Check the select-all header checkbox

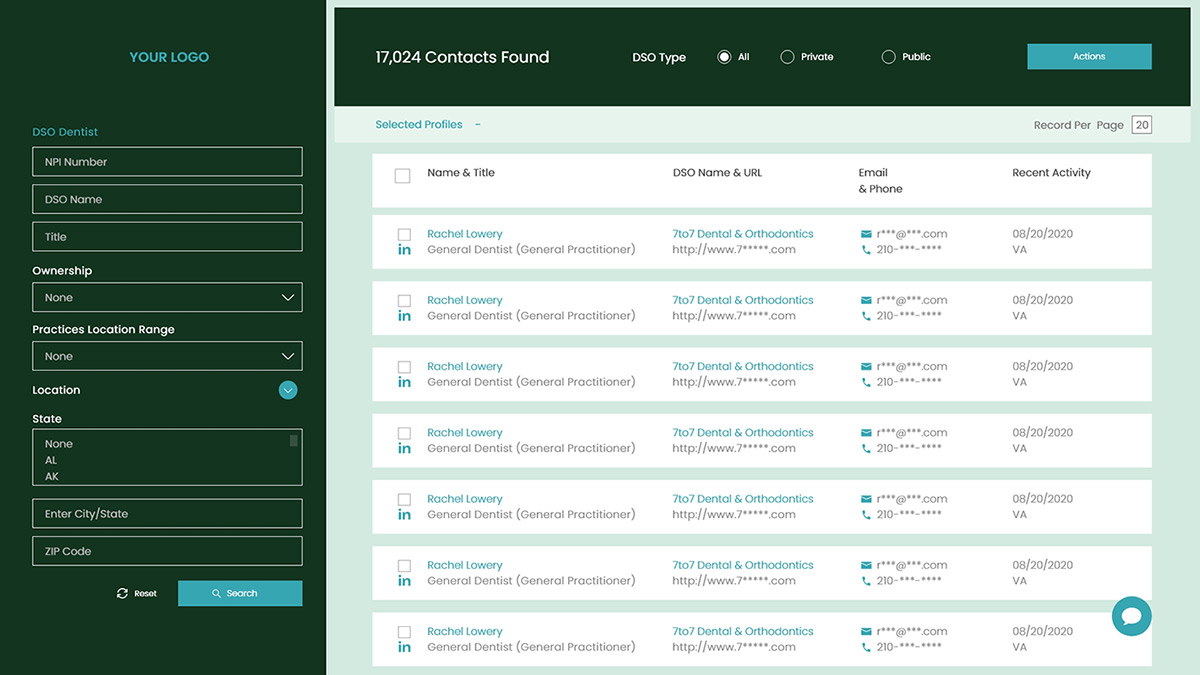402,176
